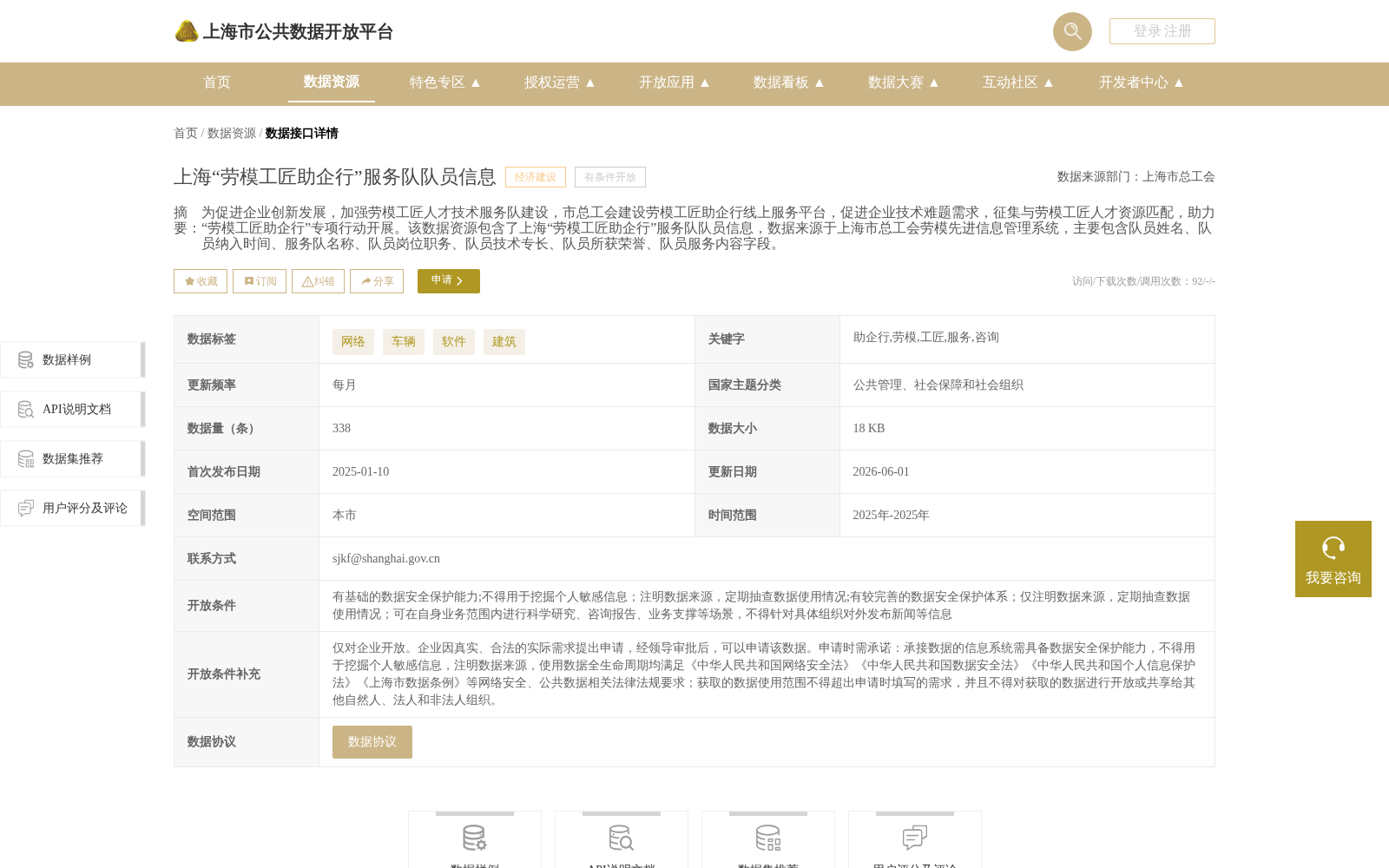Open API说明文档 sidebar label
The image size is (1389, 868).
[x=76, y=410]
